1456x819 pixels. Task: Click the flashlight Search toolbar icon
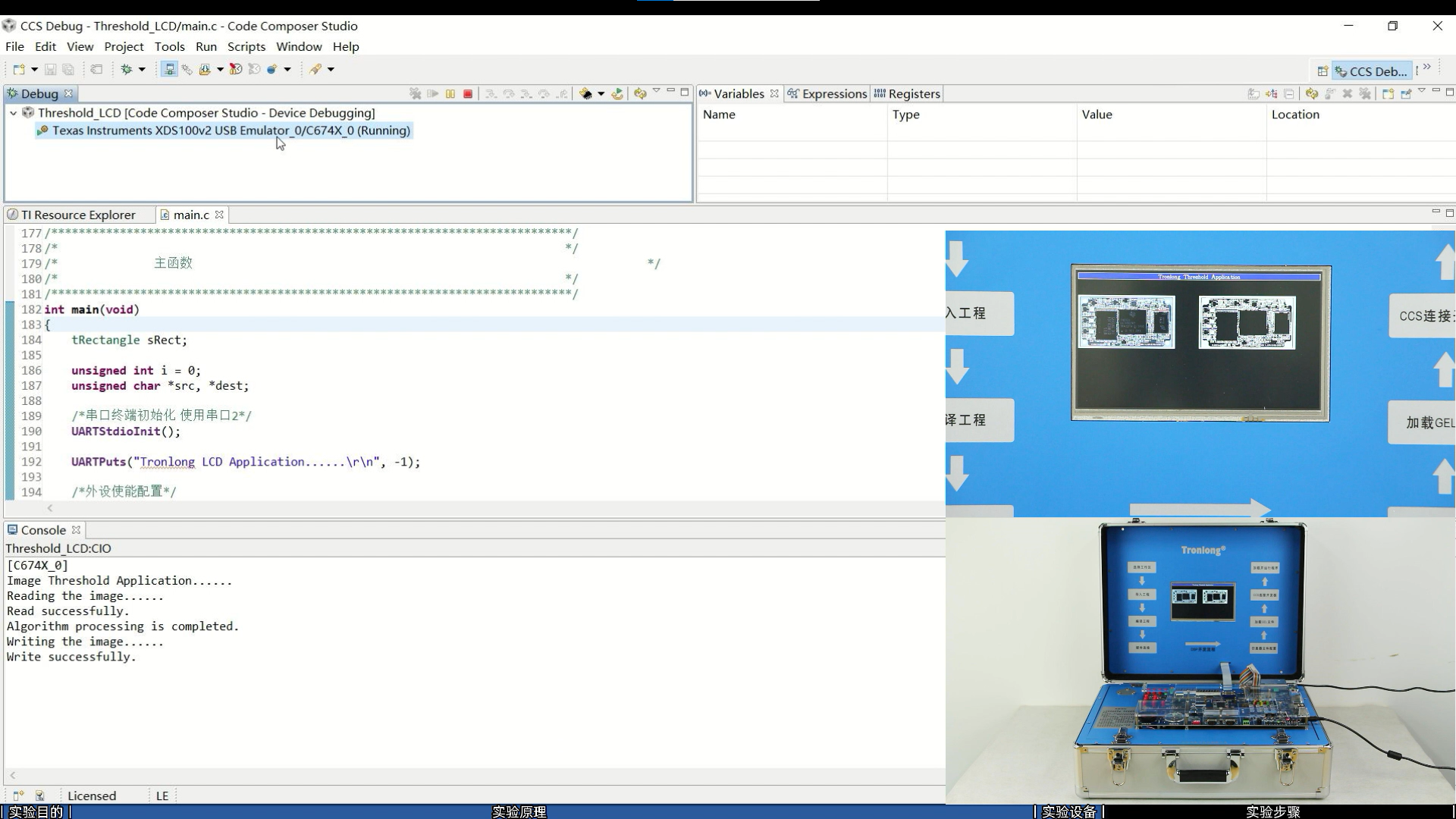pyautogui.click(x=315, y=69)
